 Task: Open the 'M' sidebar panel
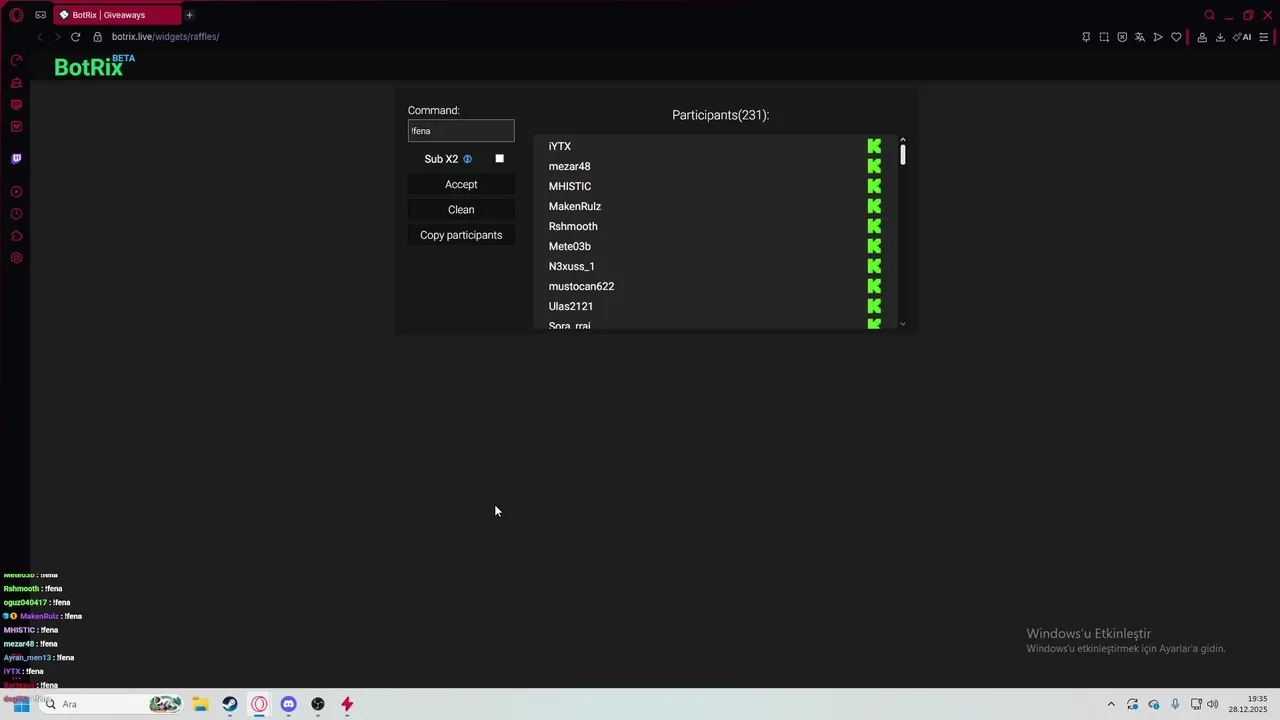click(x=16, y=127)
